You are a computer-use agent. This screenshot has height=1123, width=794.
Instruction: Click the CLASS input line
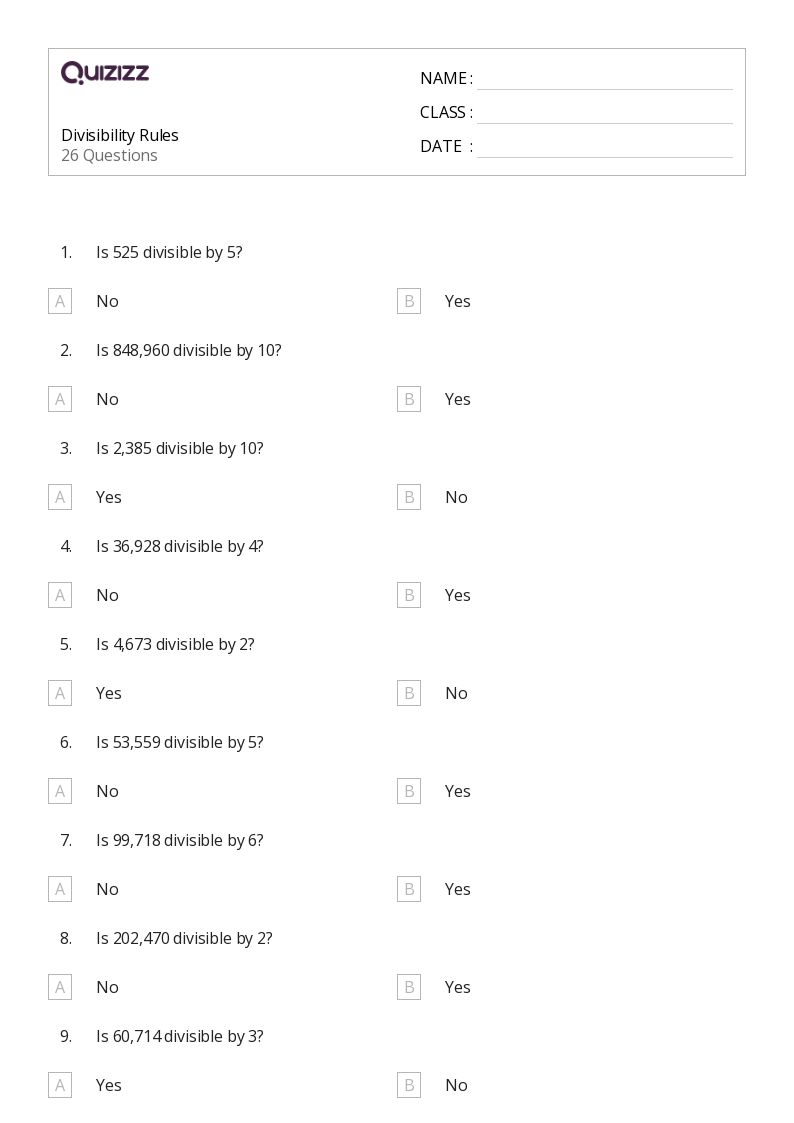click(605, 113)
